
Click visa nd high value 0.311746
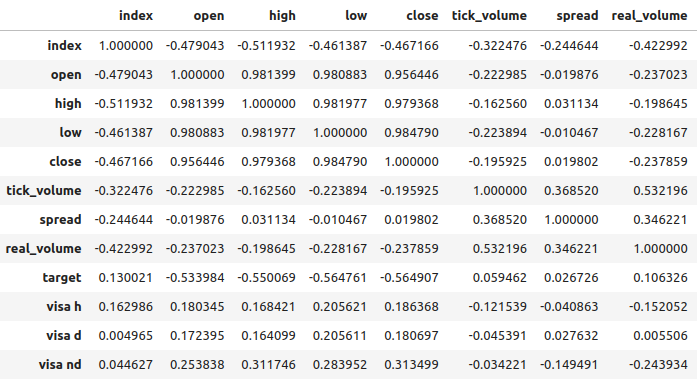click(x=268, y=365)
